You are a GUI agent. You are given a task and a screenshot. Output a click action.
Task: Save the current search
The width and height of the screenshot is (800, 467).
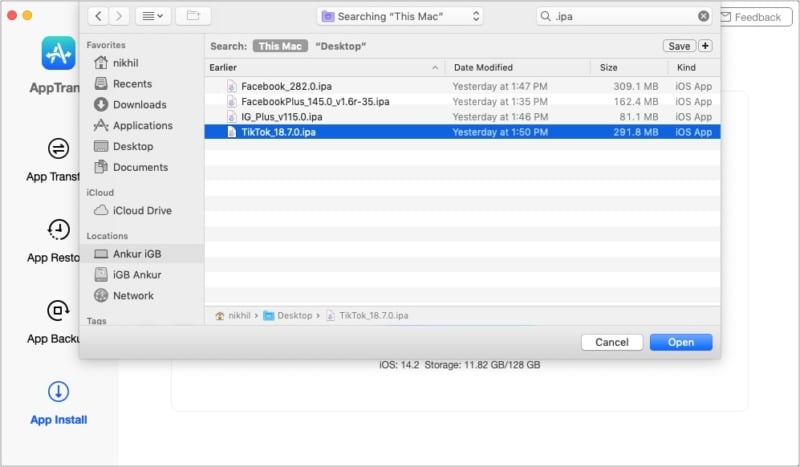click(x=679, y=46)
